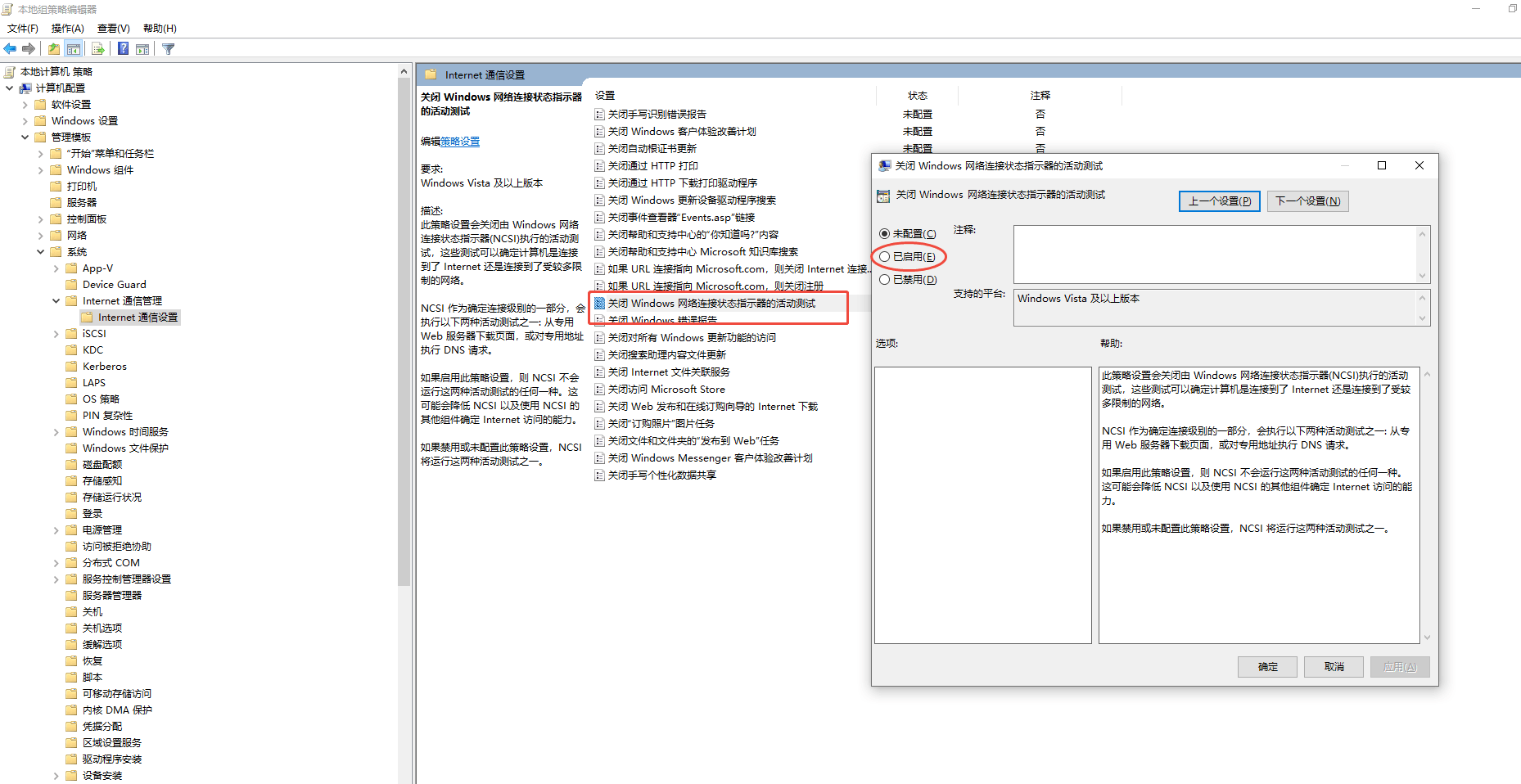The width and height of the screenshot is (1521, 784).
Task: Select the 已禁用(D) radio button
Action: point(884,280)
